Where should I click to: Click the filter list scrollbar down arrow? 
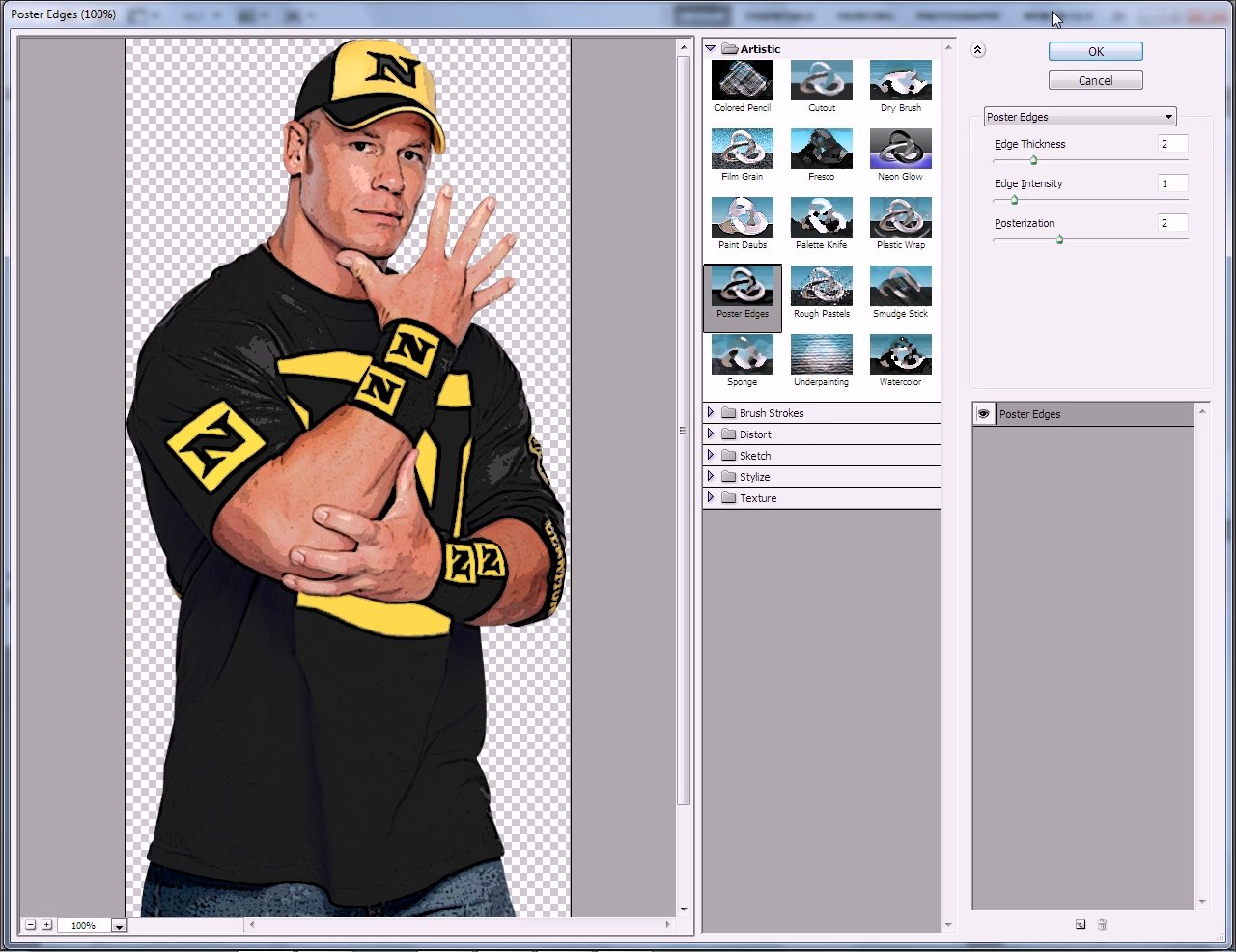[948, 925]
